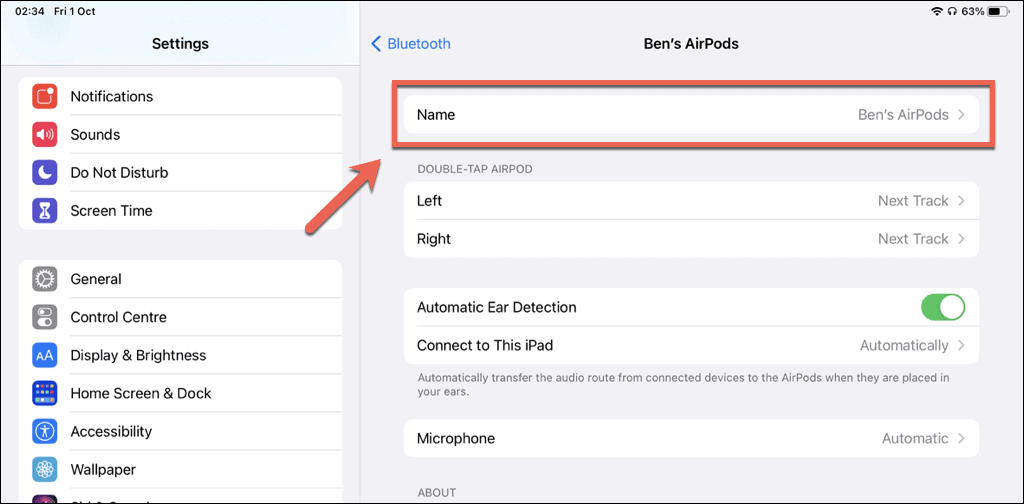
Task: Tap the Settings sidebar title
Action: click(180, 44)
